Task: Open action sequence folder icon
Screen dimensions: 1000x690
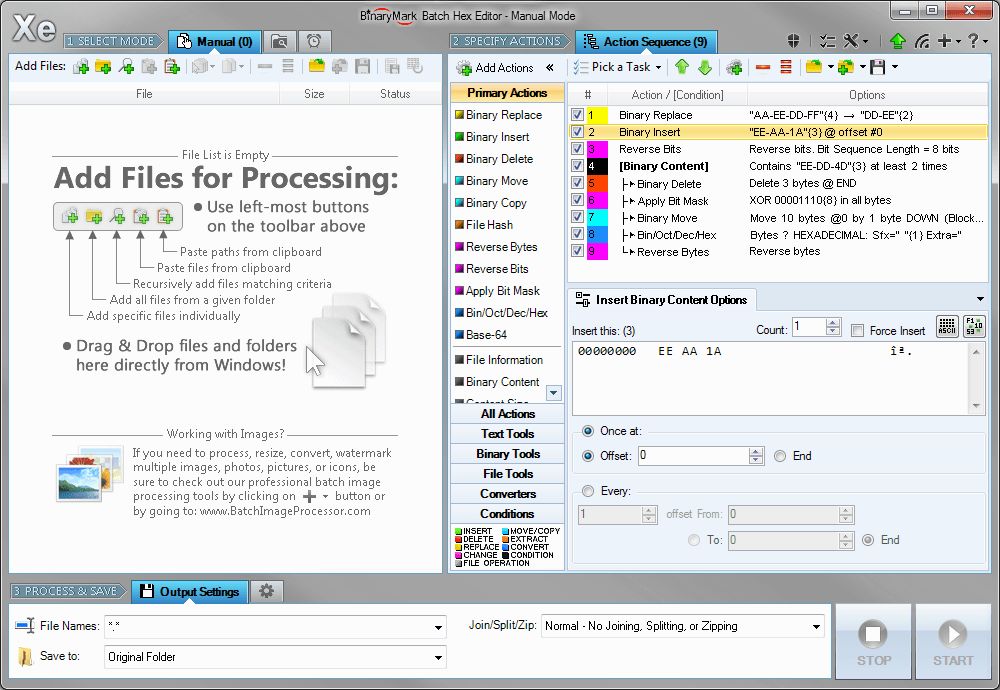Action: 814,66
